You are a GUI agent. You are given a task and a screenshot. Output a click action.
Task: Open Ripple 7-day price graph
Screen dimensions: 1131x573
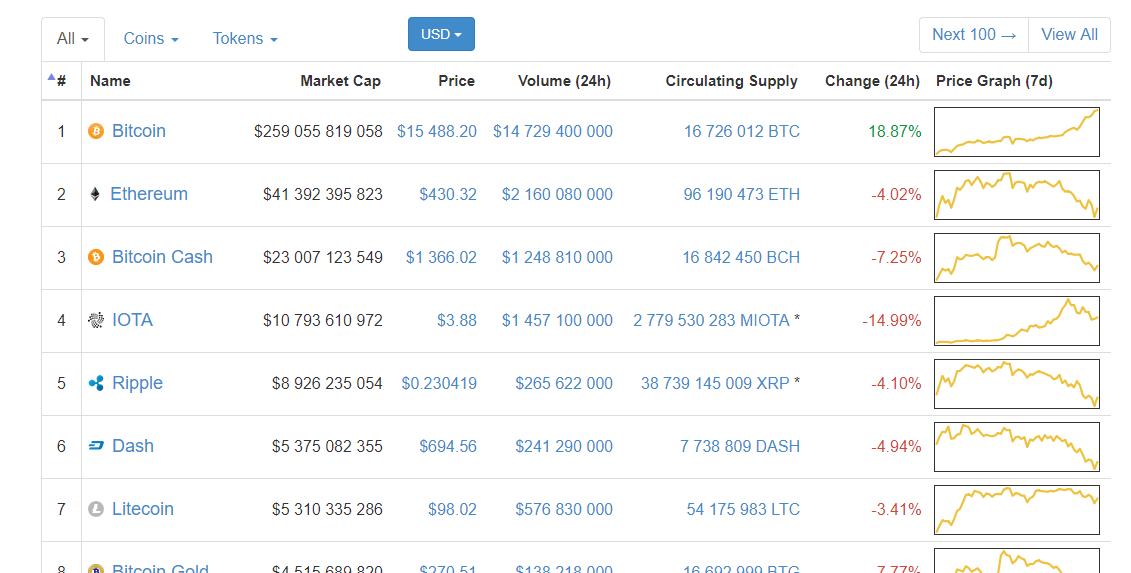(x=1016, y=383)
